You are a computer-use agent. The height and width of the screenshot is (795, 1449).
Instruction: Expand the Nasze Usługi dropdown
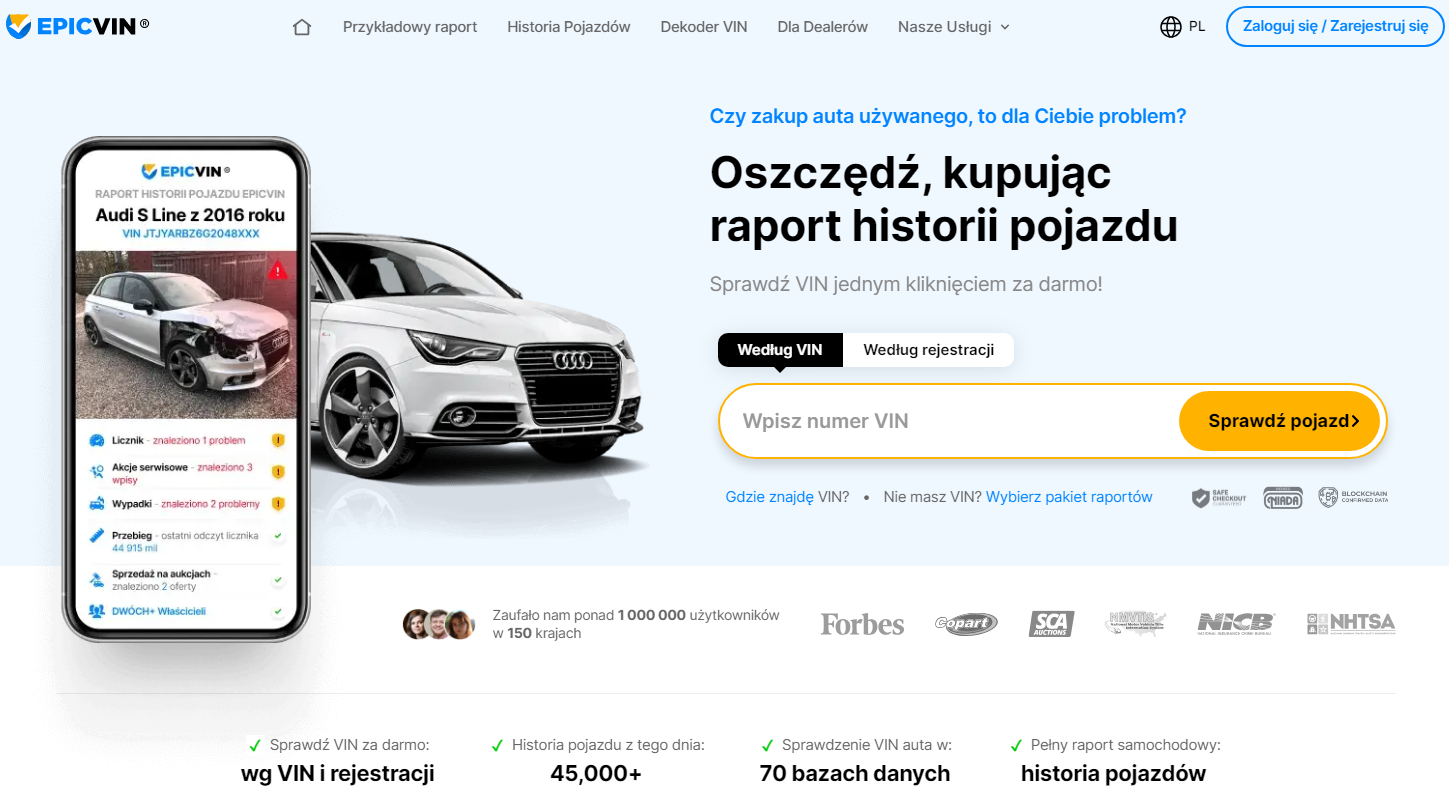[954, 27]
